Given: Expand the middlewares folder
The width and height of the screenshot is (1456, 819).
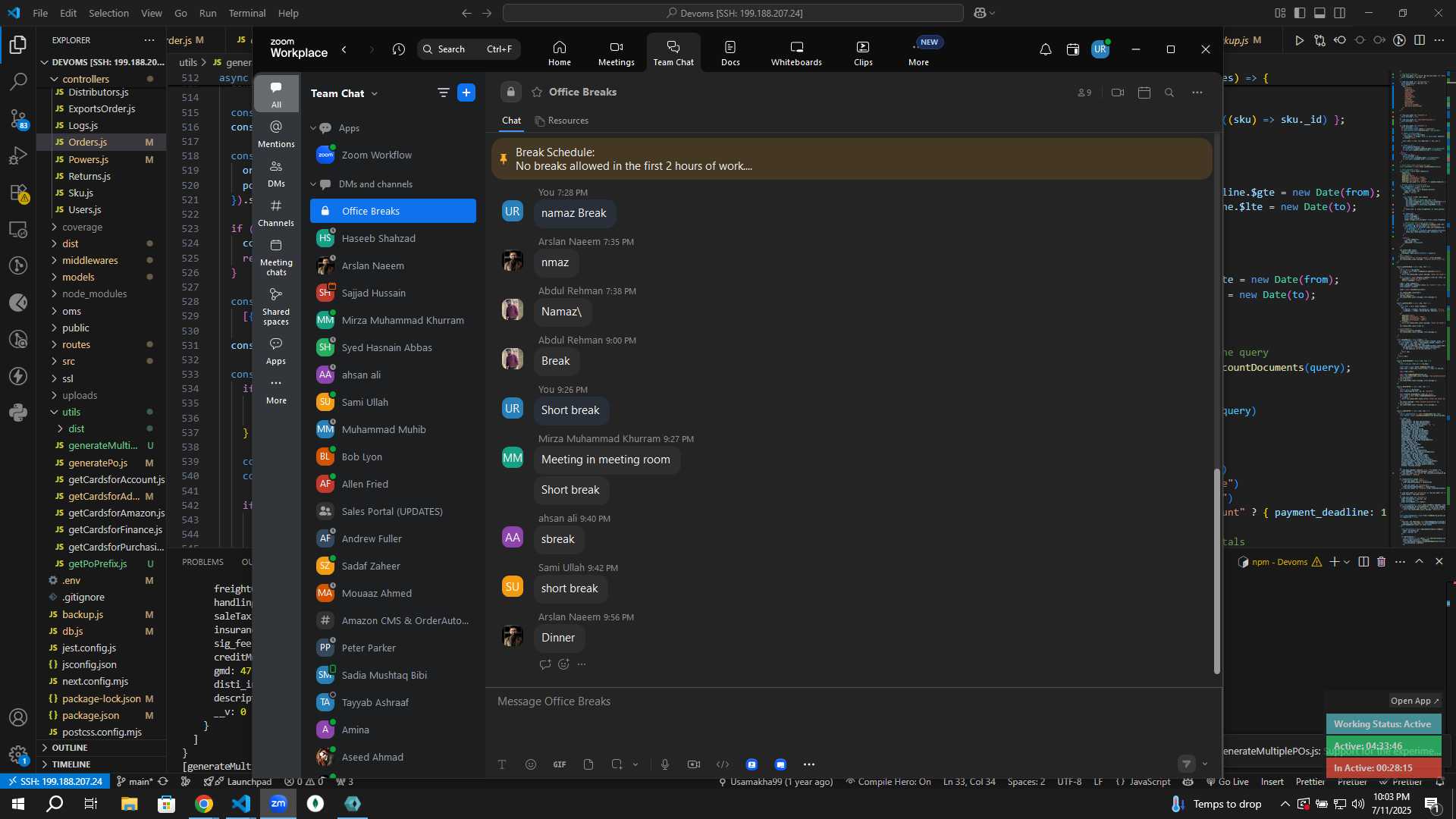Looking at the screenshot, I should [89, 260].
